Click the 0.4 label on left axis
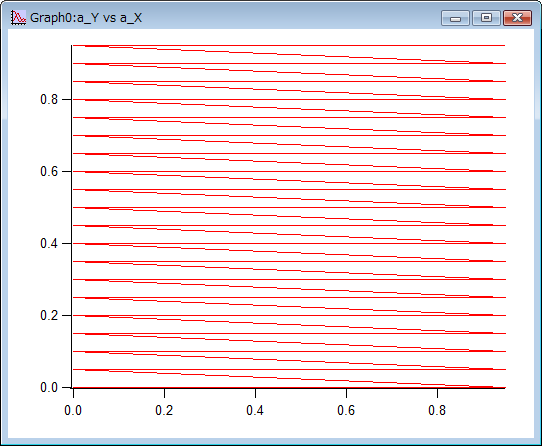 point(49,243)
